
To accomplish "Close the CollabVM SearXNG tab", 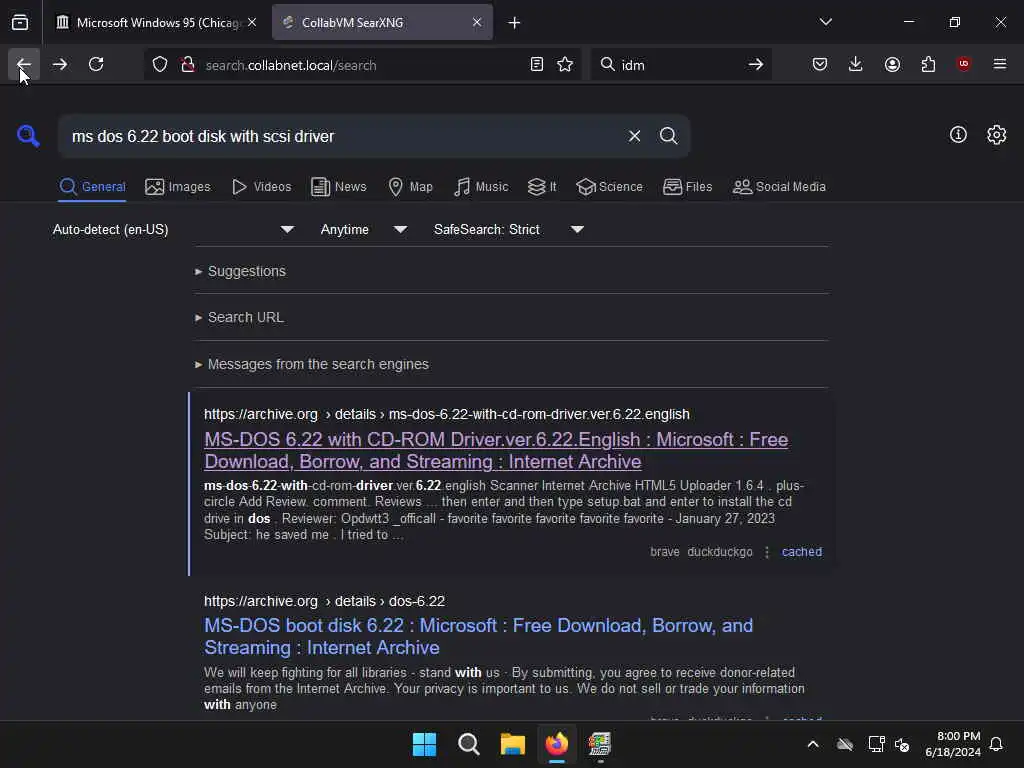I will [x=477, y=22].
